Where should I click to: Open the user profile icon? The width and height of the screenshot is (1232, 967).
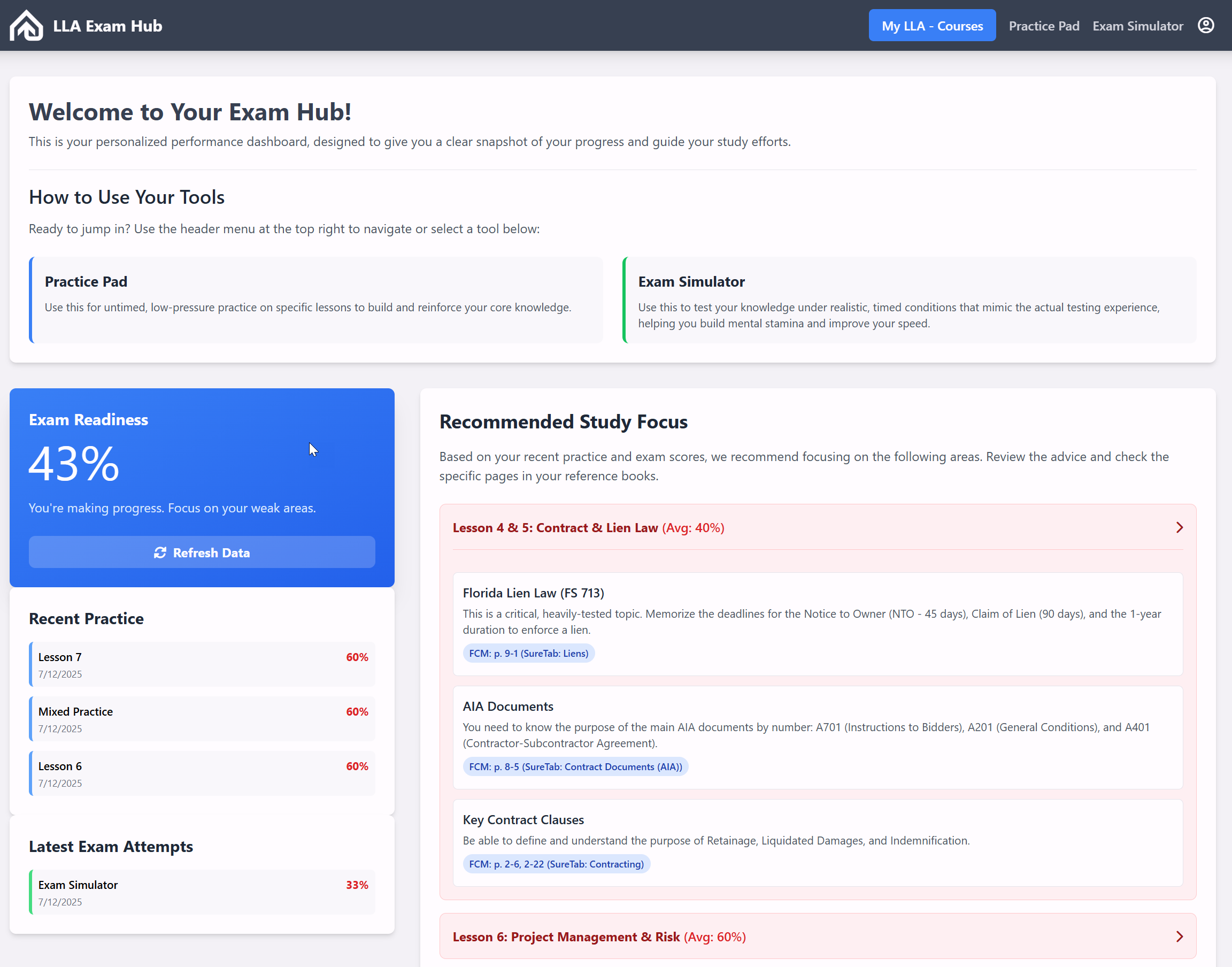click(x=1205, y=26)
